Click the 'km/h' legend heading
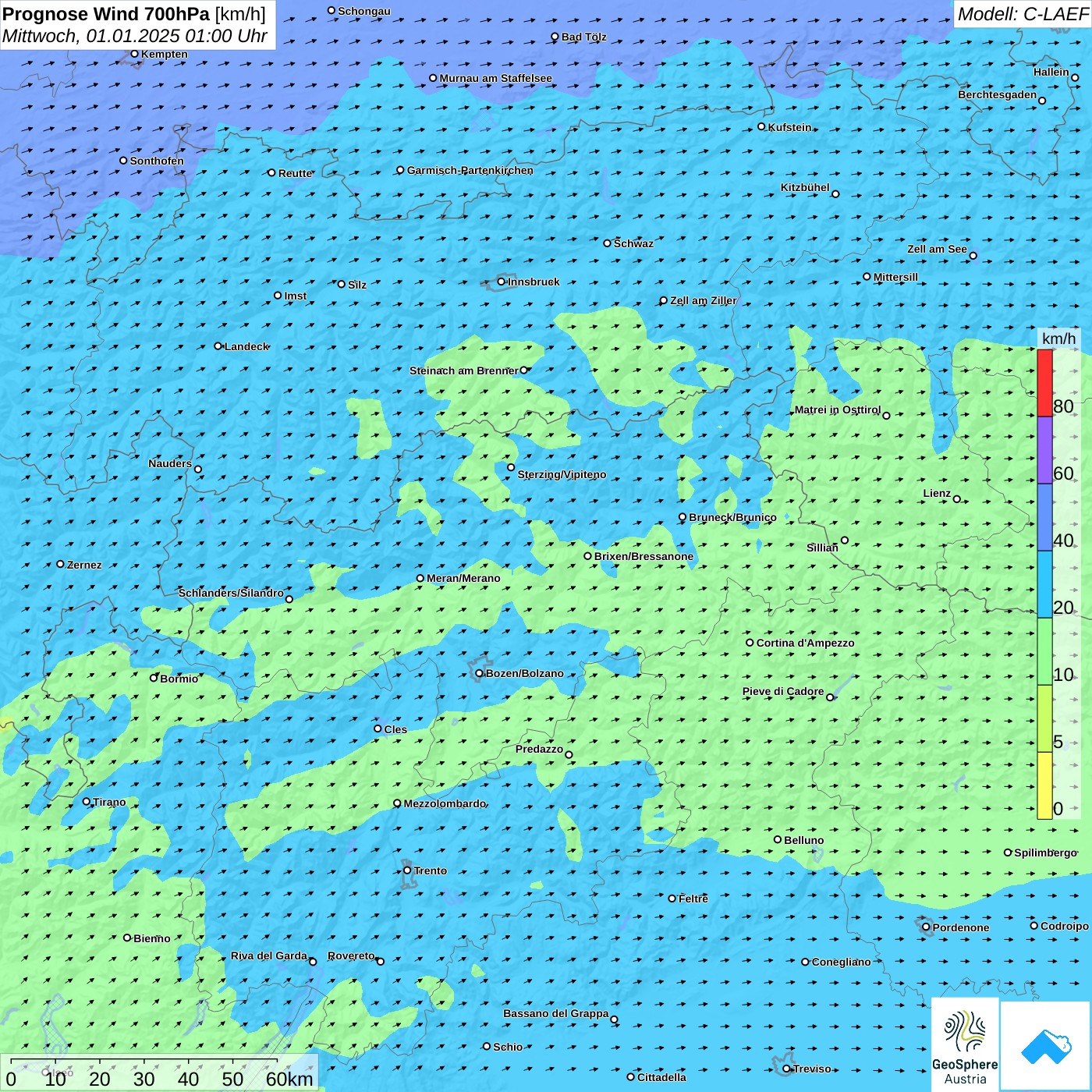 click(1058, 339)
